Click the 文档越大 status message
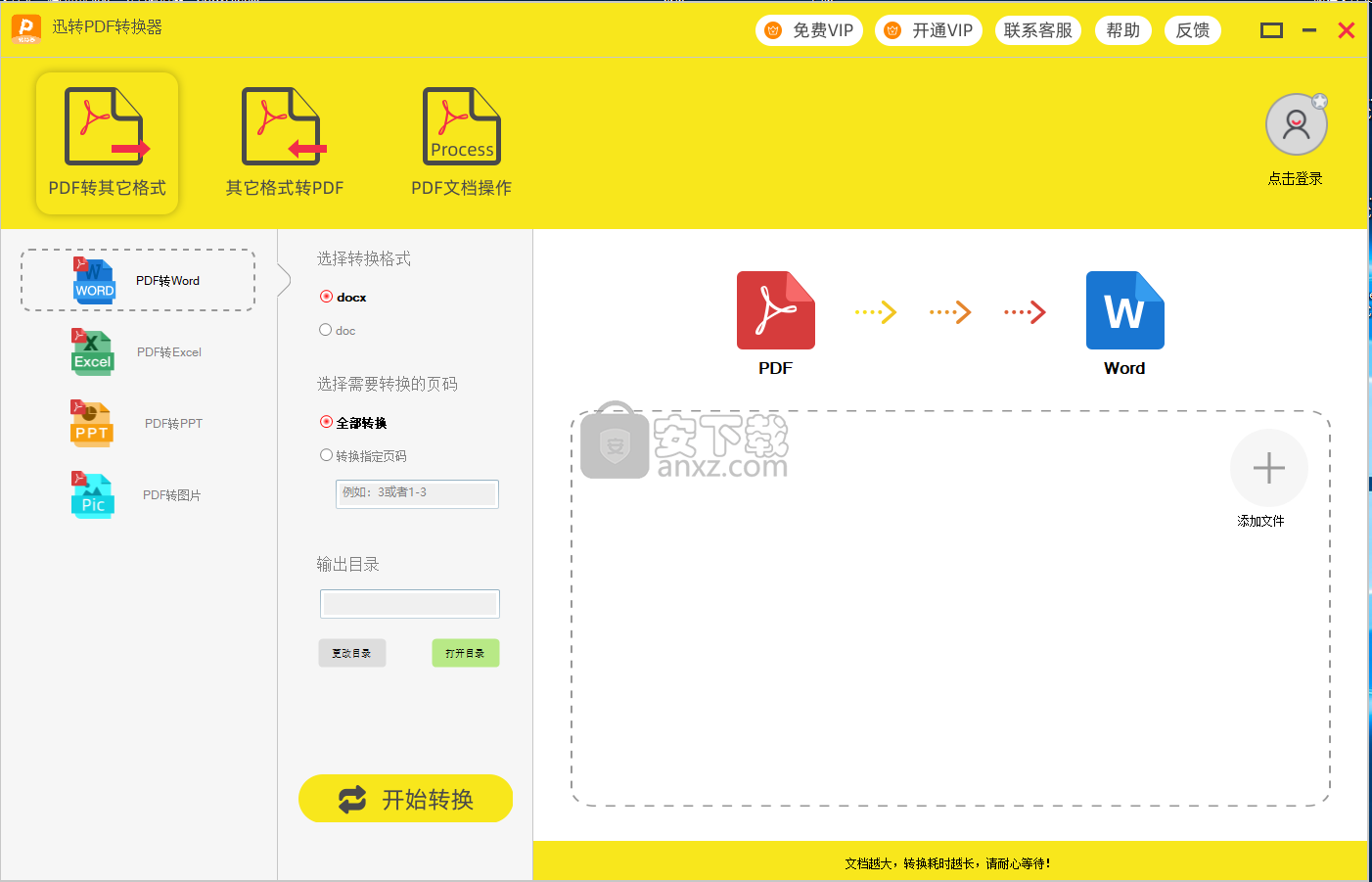The height and width of the screenshot is (882, 1372). click(947, 863)
